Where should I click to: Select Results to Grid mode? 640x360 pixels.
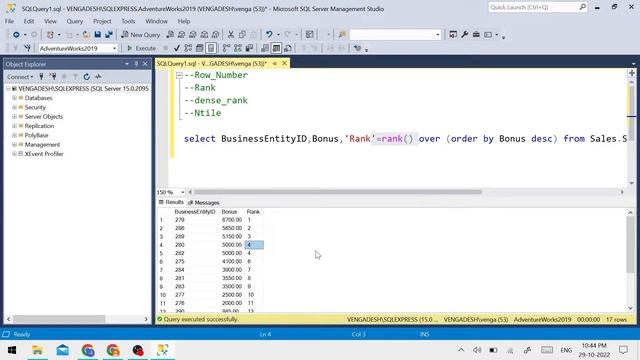276,48
